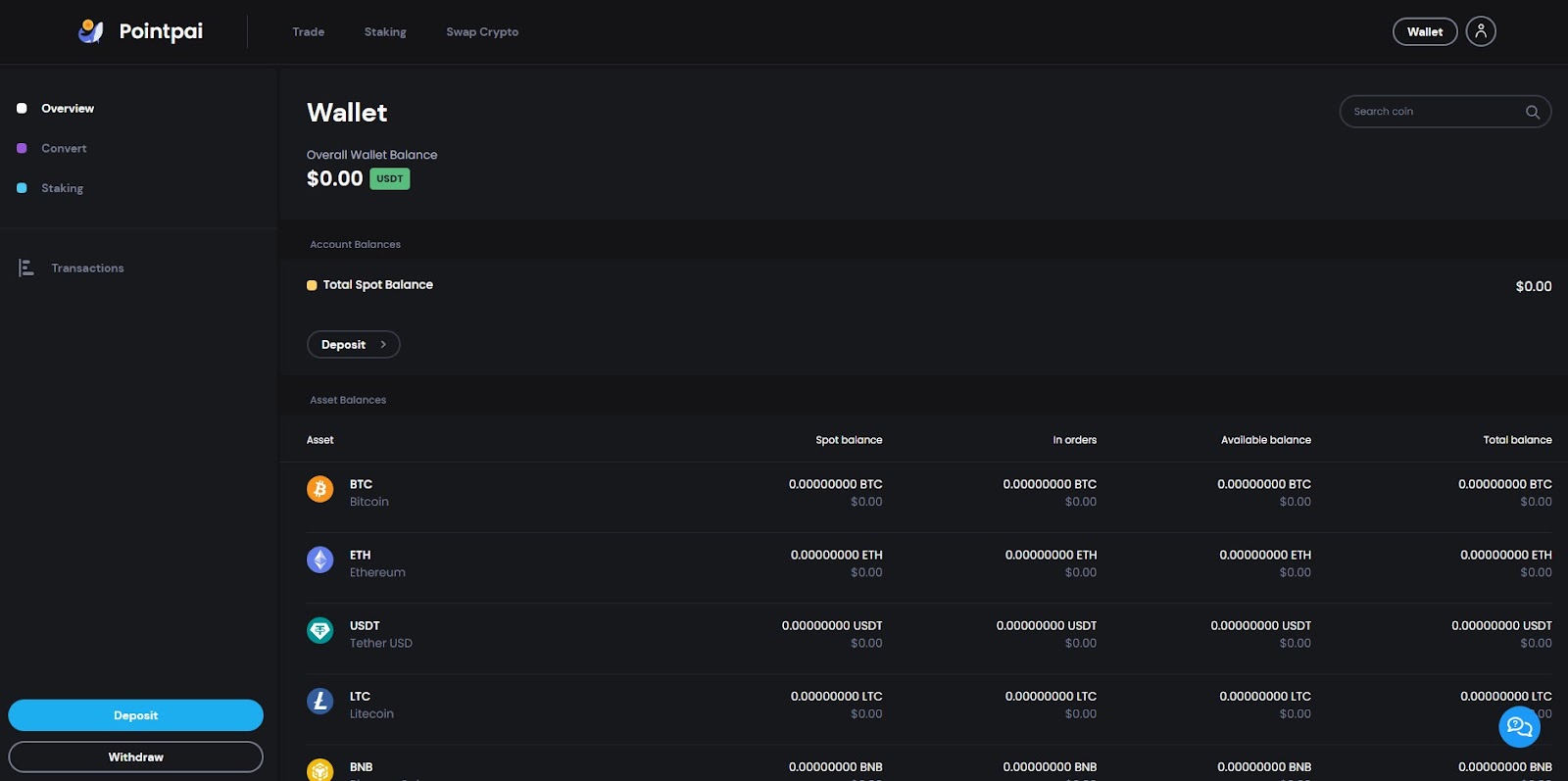1568x781 pixels.
Task: Click the Ethereum asset label
Action: pos(377,572)
